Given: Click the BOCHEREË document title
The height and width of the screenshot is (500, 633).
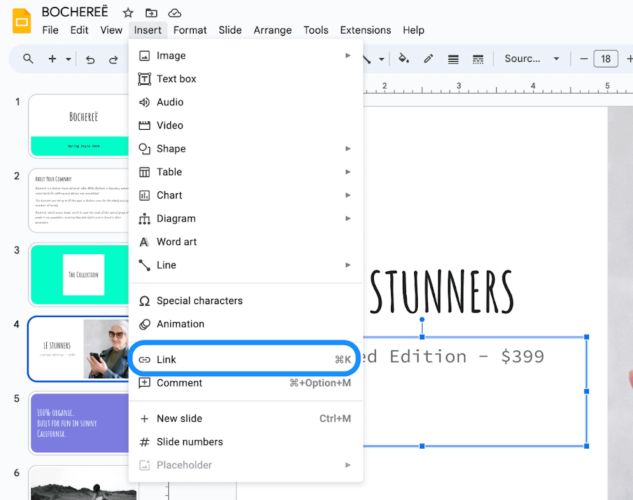Looking at the screenshot, I should coord(75,12).
